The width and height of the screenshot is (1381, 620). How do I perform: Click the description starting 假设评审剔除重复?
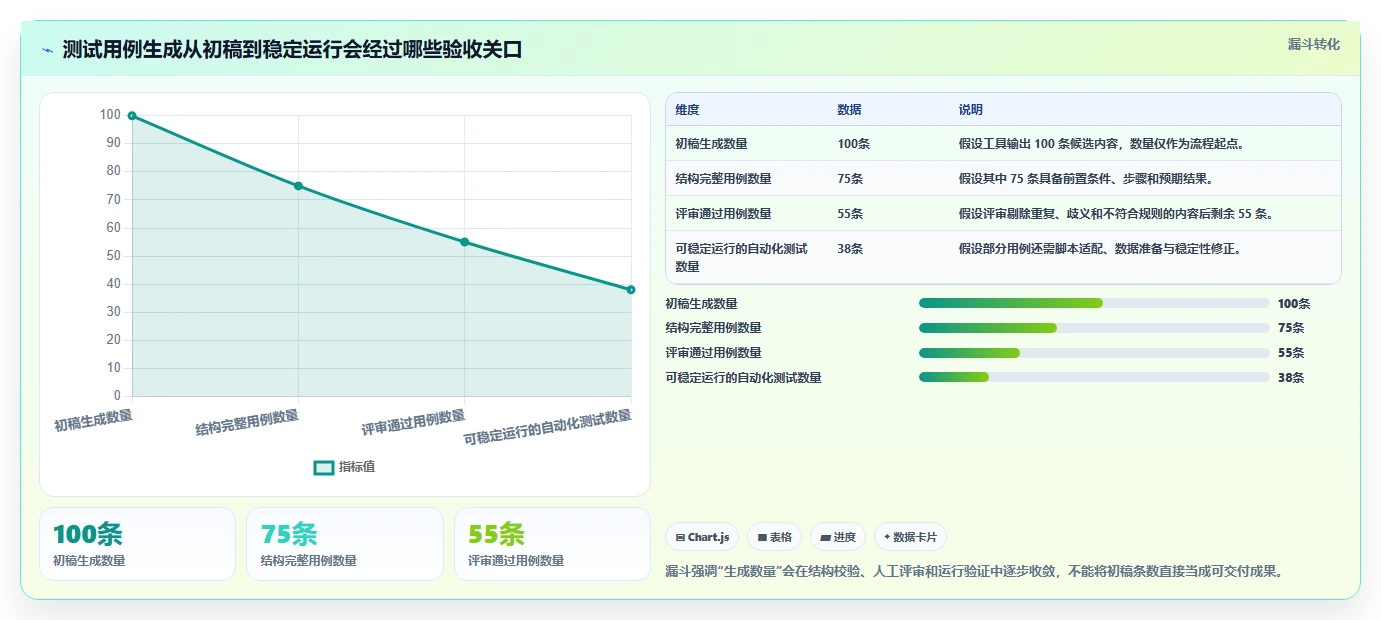(x=1115, y=214)
